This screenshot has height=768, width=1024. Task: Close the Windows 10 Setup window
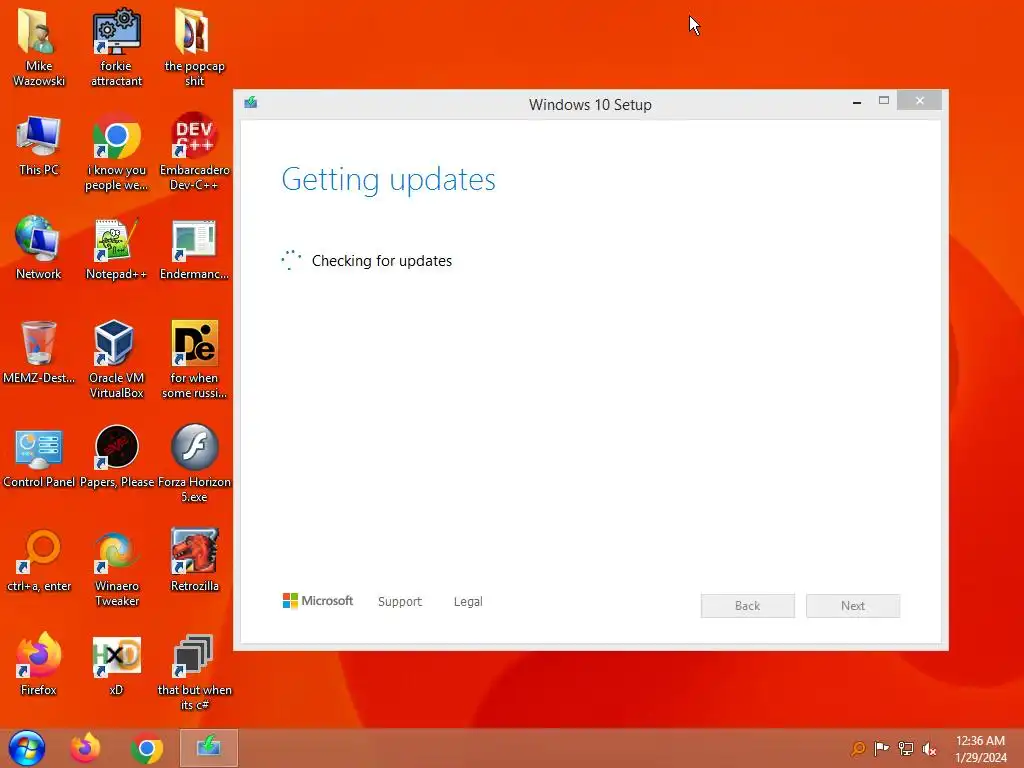point(920,101)
